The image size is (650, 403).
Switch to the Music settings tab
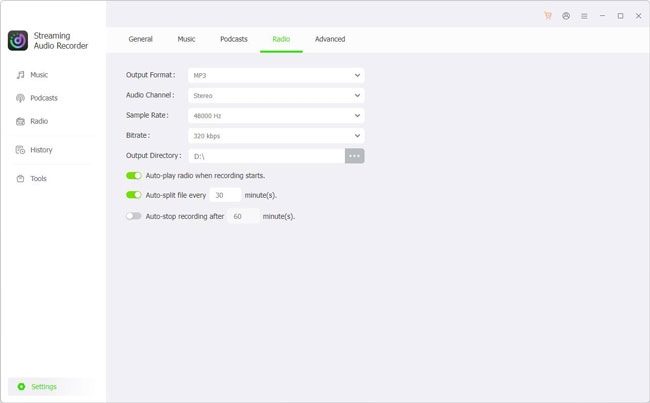(x=186, y=39)
